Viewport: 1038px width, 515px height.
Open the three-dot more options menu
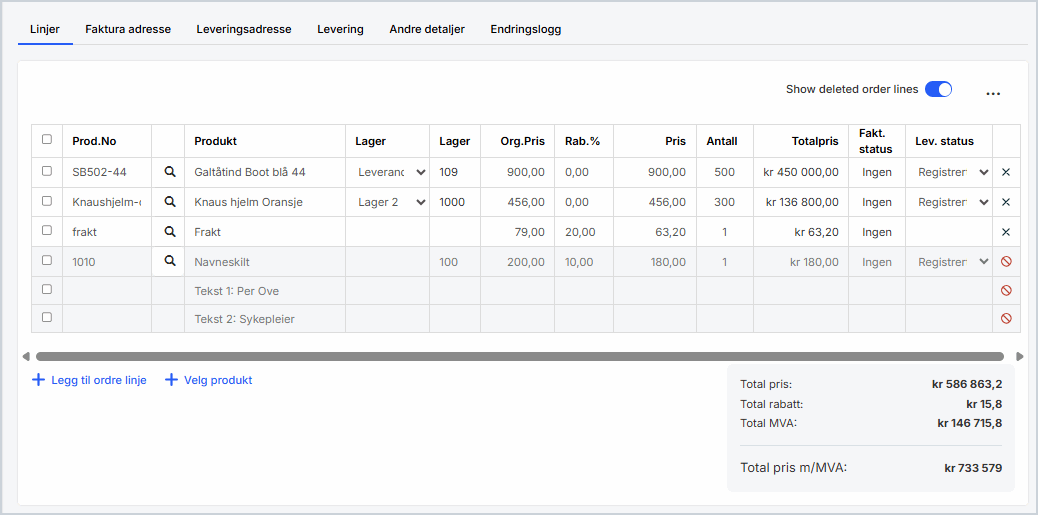coord(993,93)
